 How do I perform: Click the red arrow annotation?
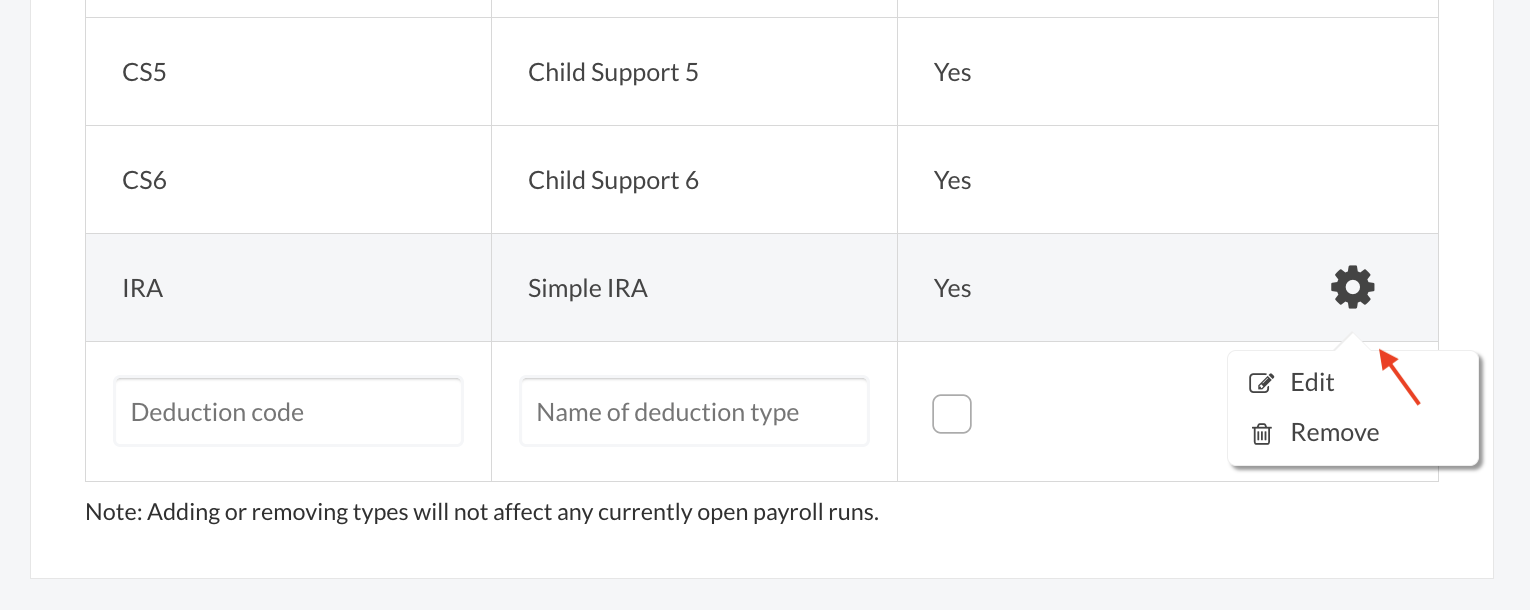tap(1400, 376)
